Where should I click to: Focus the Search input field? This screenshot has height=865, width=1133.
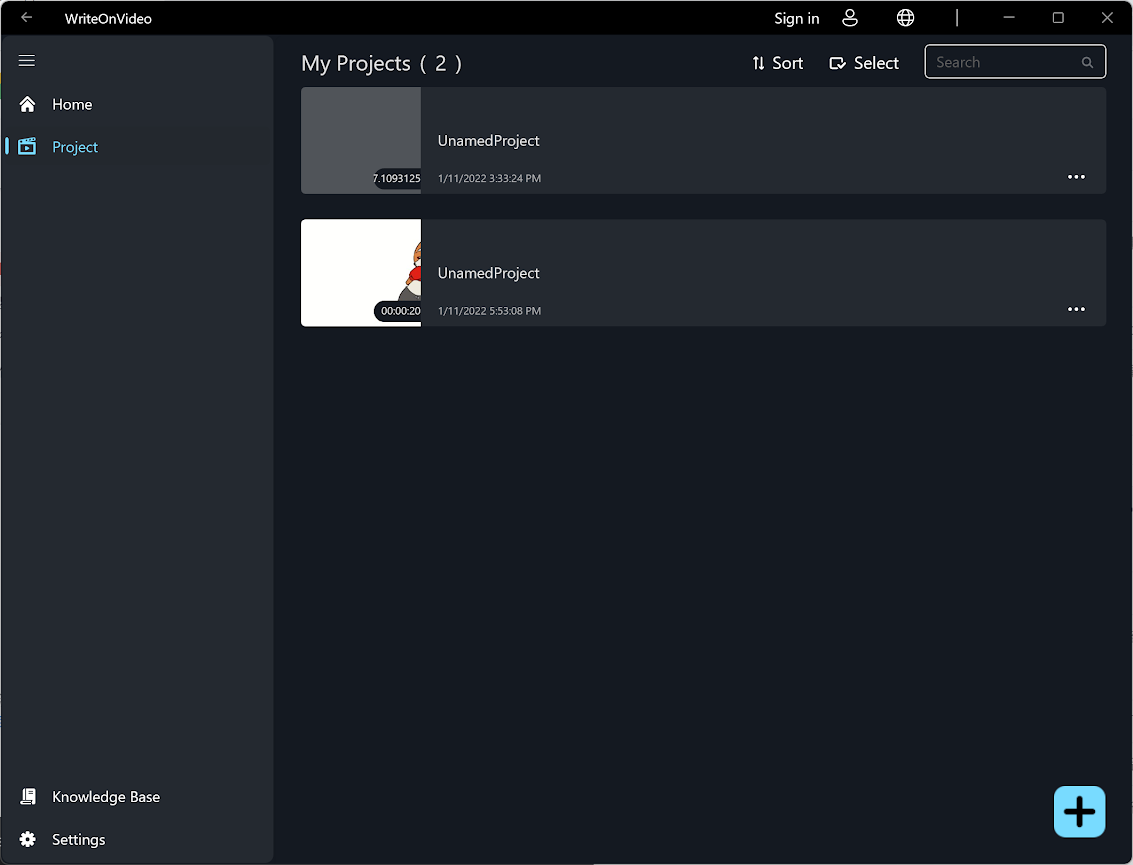pos(1014,62)
